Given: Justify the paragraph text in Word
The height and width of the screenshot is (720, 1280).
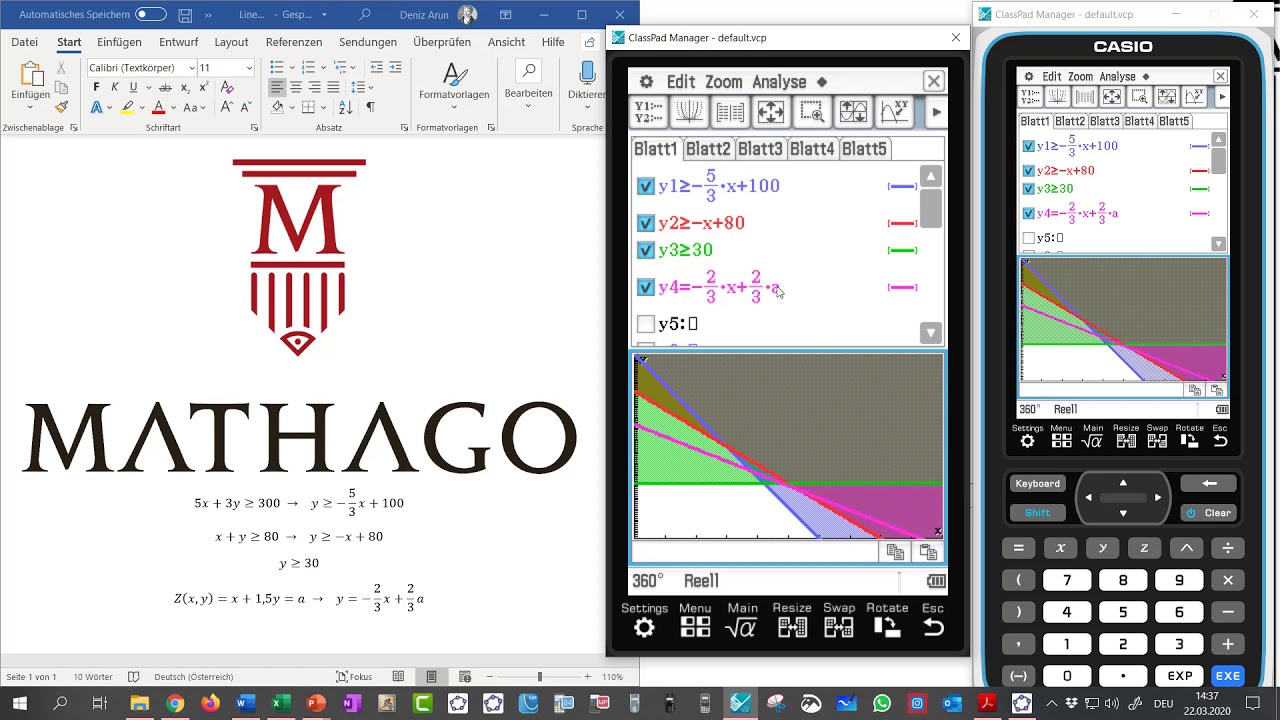Looking at the screenshot, I should tap(333, 88).
